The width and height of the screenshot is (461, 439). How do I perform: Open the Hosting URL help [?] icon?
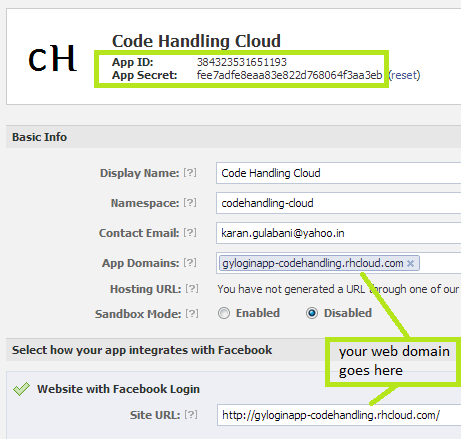click(x=192, y=289)
